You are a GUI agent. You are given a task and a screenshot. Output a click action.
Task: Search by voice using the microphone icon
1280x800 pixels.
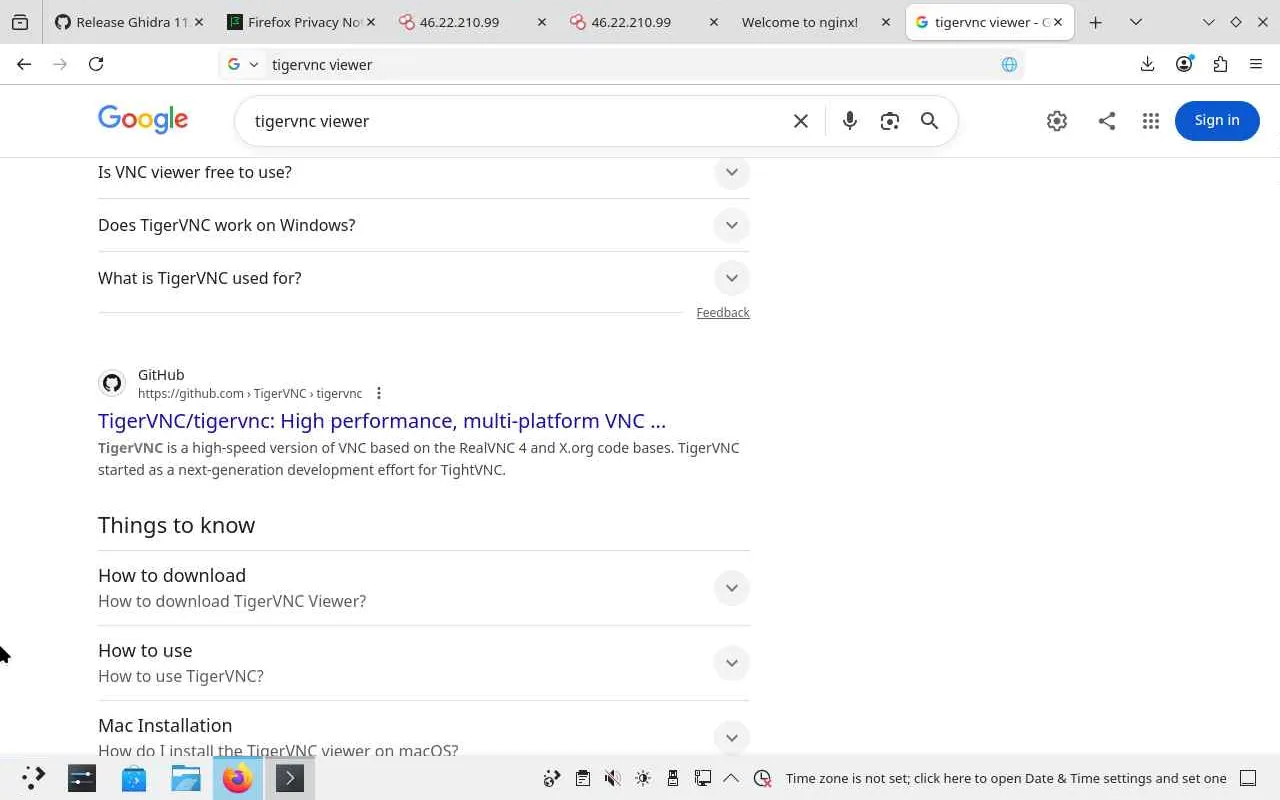849,121
